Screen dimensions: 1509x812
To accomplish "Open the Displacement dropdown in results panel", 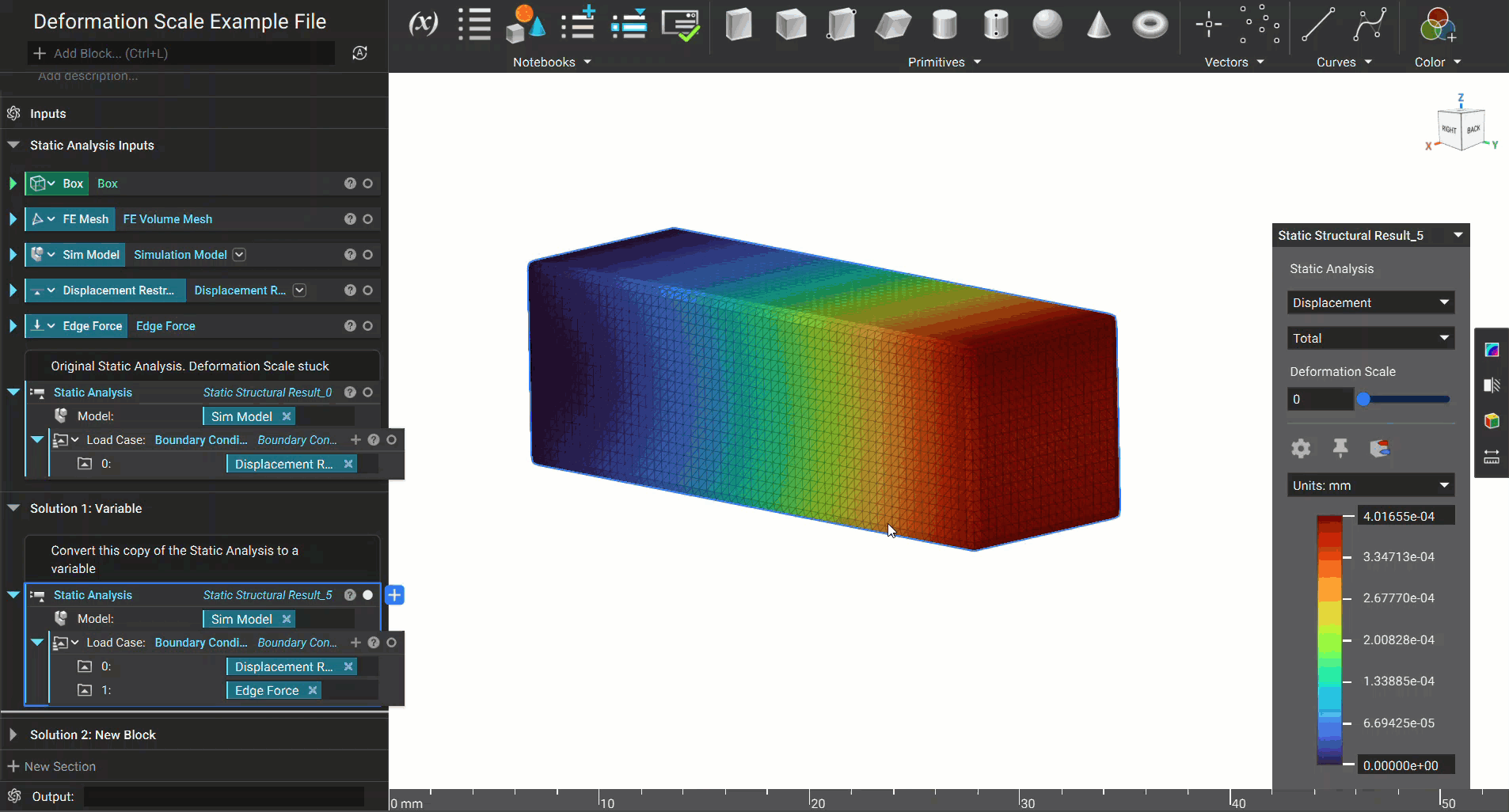I will (1370, 302).
